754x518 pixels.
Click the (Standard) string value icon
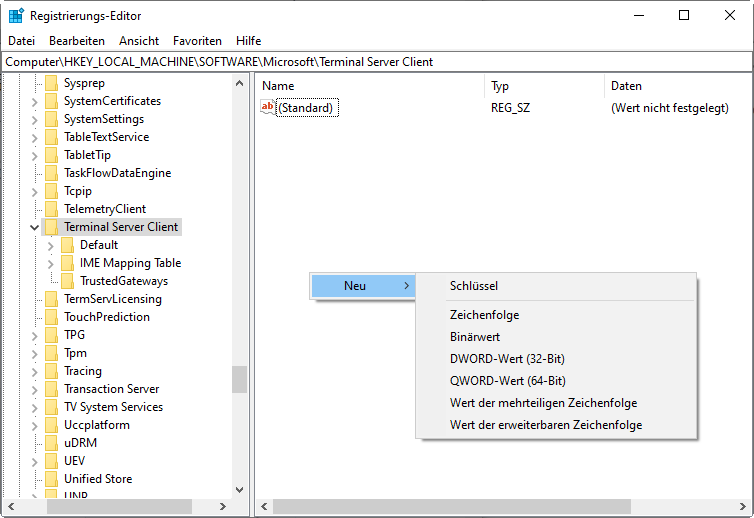coord(267,107)
